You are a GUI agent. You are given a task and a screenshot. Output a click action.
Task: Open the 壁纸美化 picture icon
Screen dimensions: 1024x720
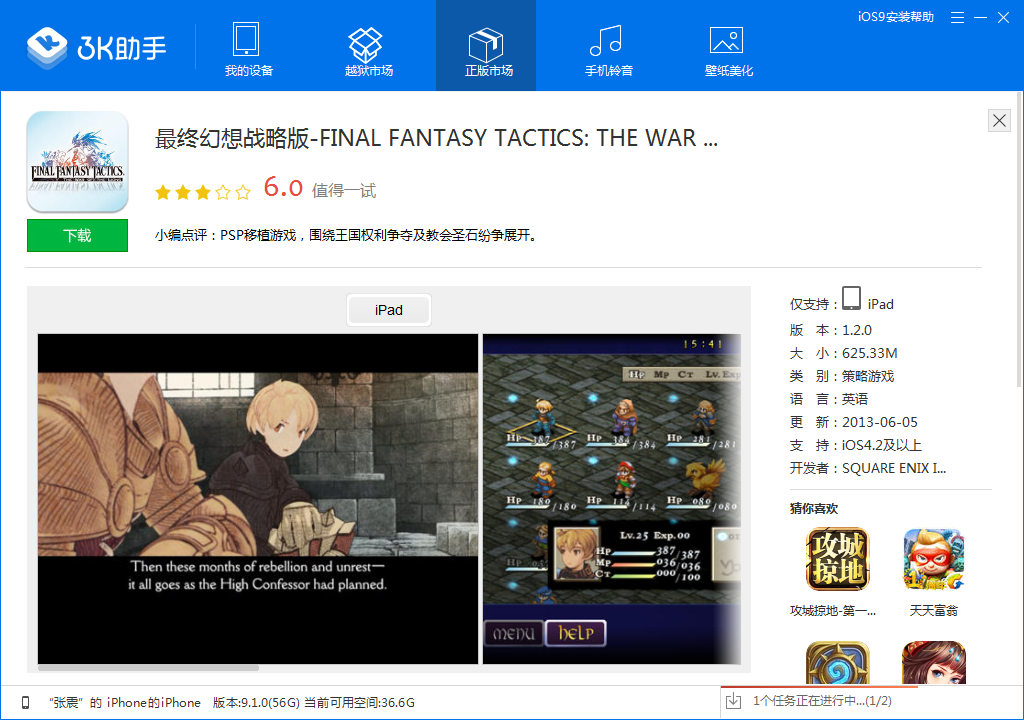726,40
